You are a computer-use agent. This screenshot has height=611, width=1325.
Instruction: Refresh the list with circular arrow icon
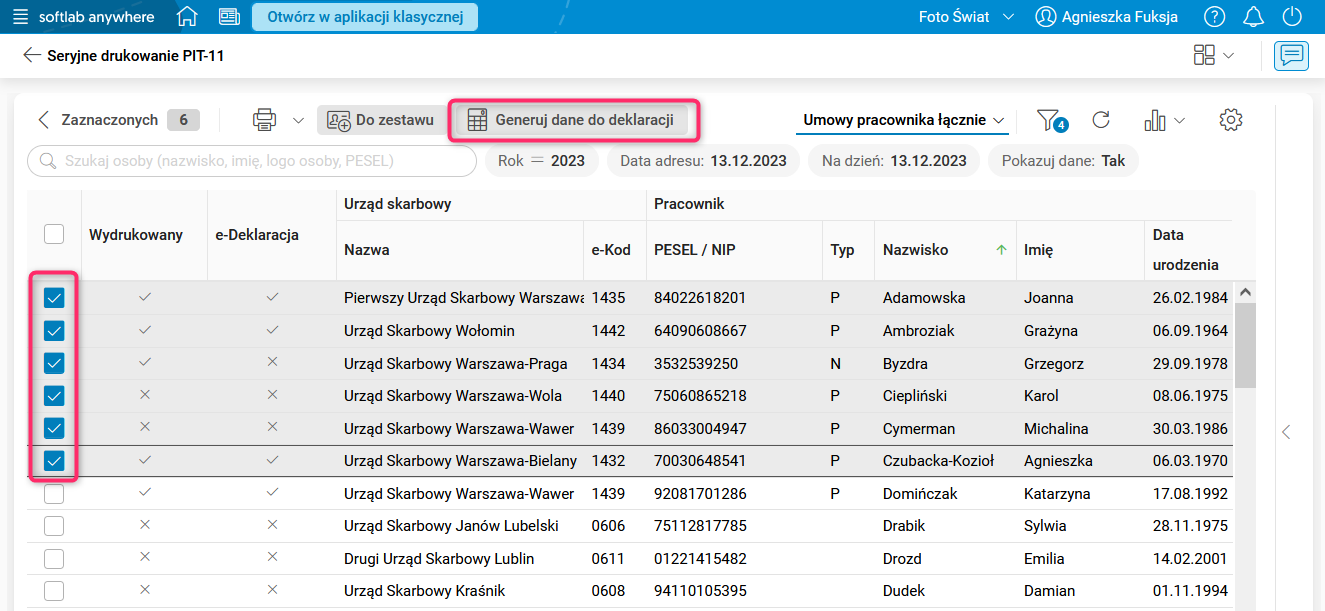[x=1101, y=120]
